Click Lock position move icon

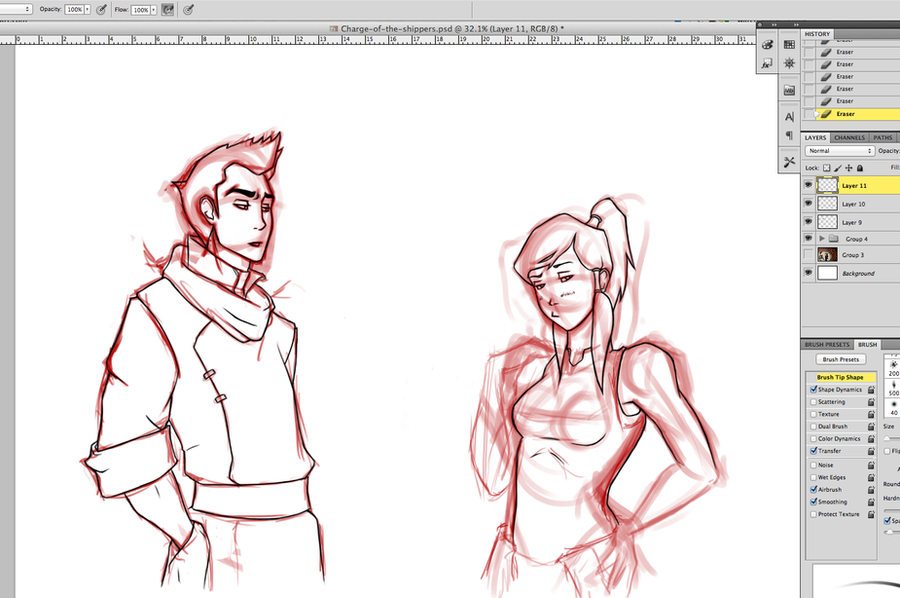point(849,168)
